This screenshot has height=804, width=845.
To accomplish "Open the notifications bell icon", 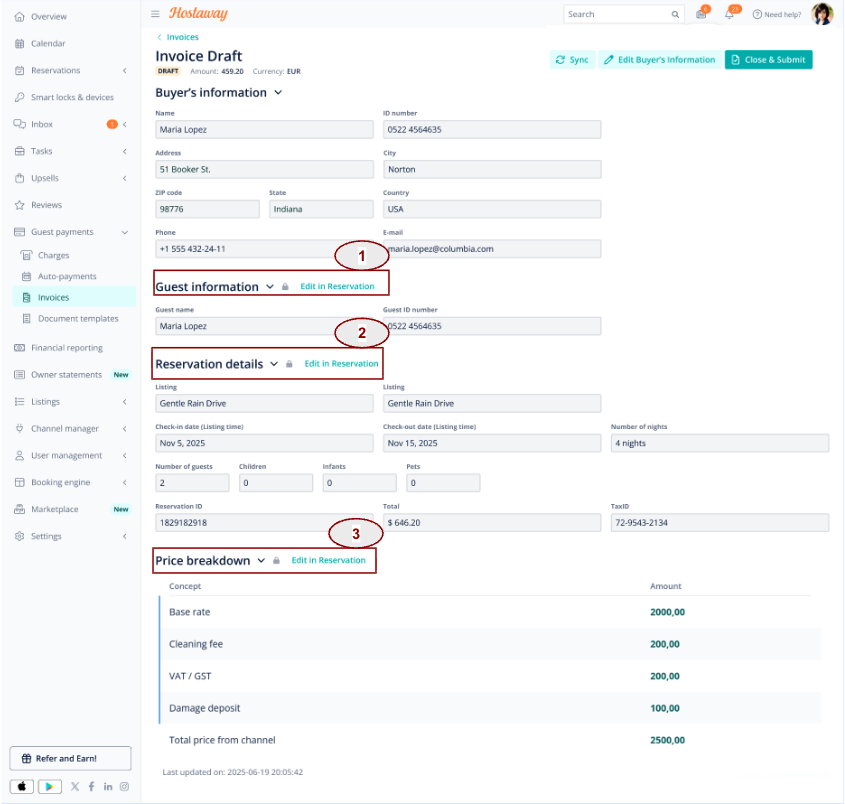I will coord(730,14).
